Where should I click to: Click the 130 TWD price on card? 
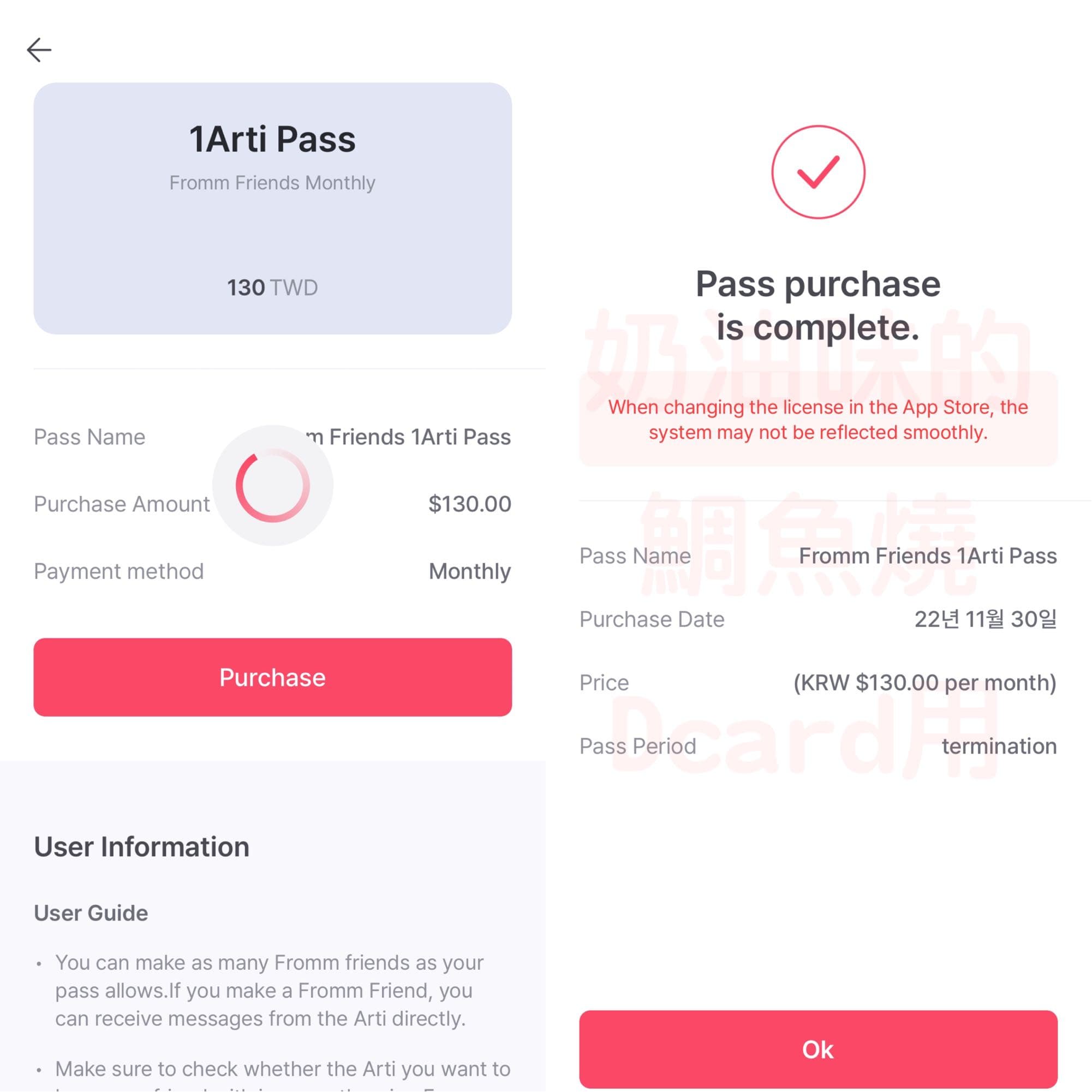tap(272, 288)
